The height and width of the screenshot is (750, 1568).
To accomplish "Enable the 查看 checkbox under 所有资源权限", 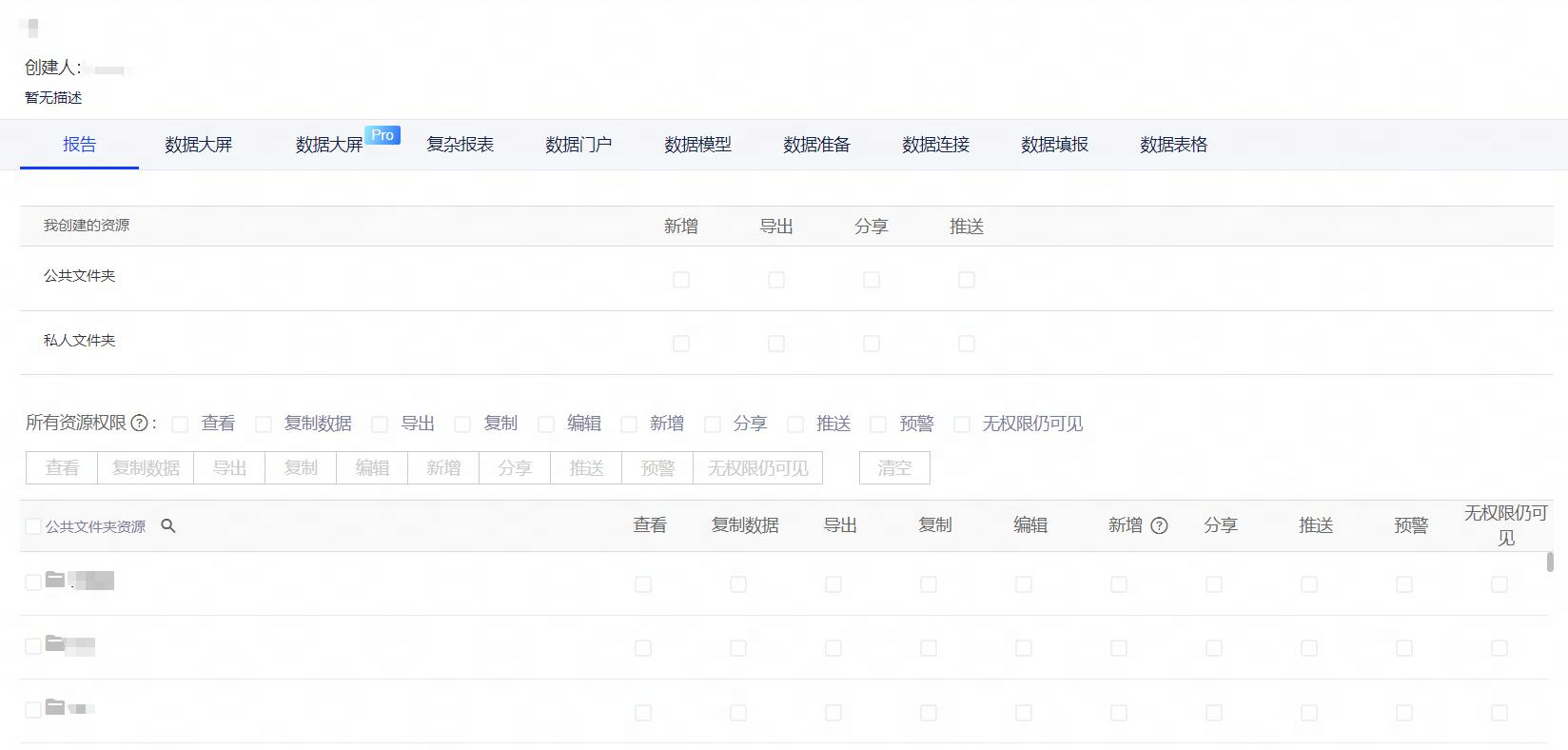I will coord(180,424).
